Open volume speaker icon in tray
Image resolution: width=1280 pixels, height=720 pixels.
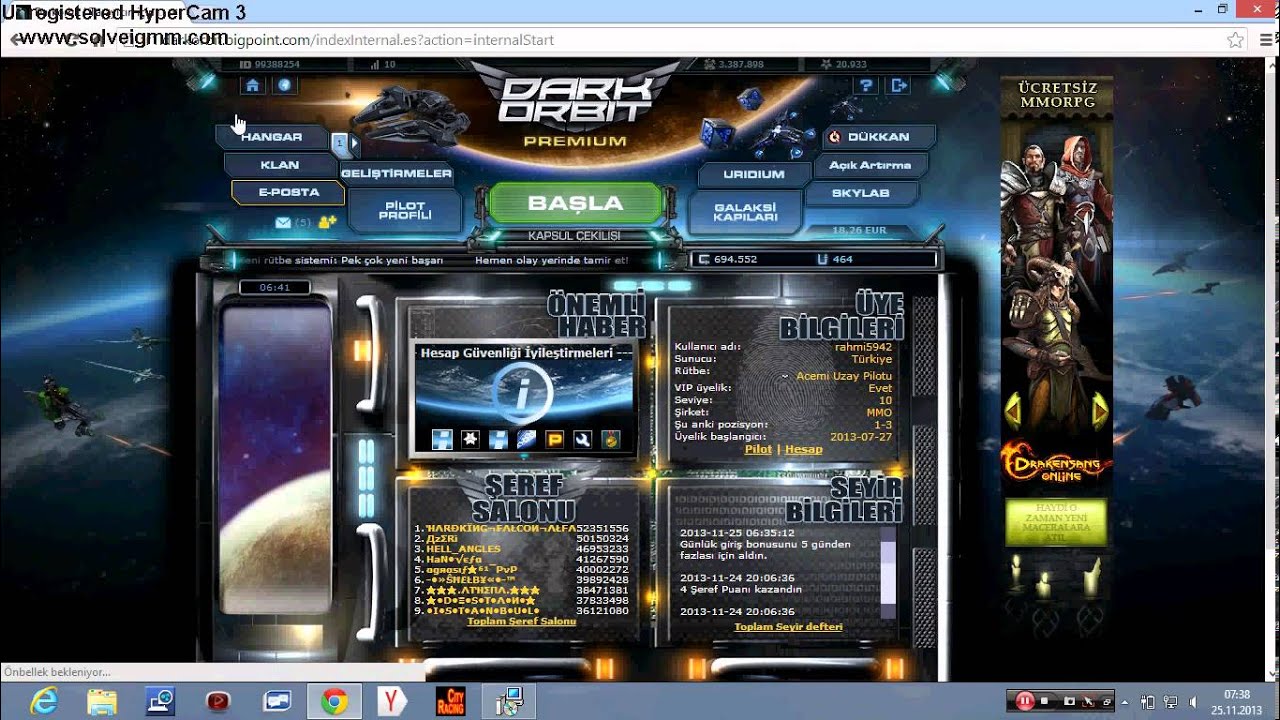[x=1193, y=702]
